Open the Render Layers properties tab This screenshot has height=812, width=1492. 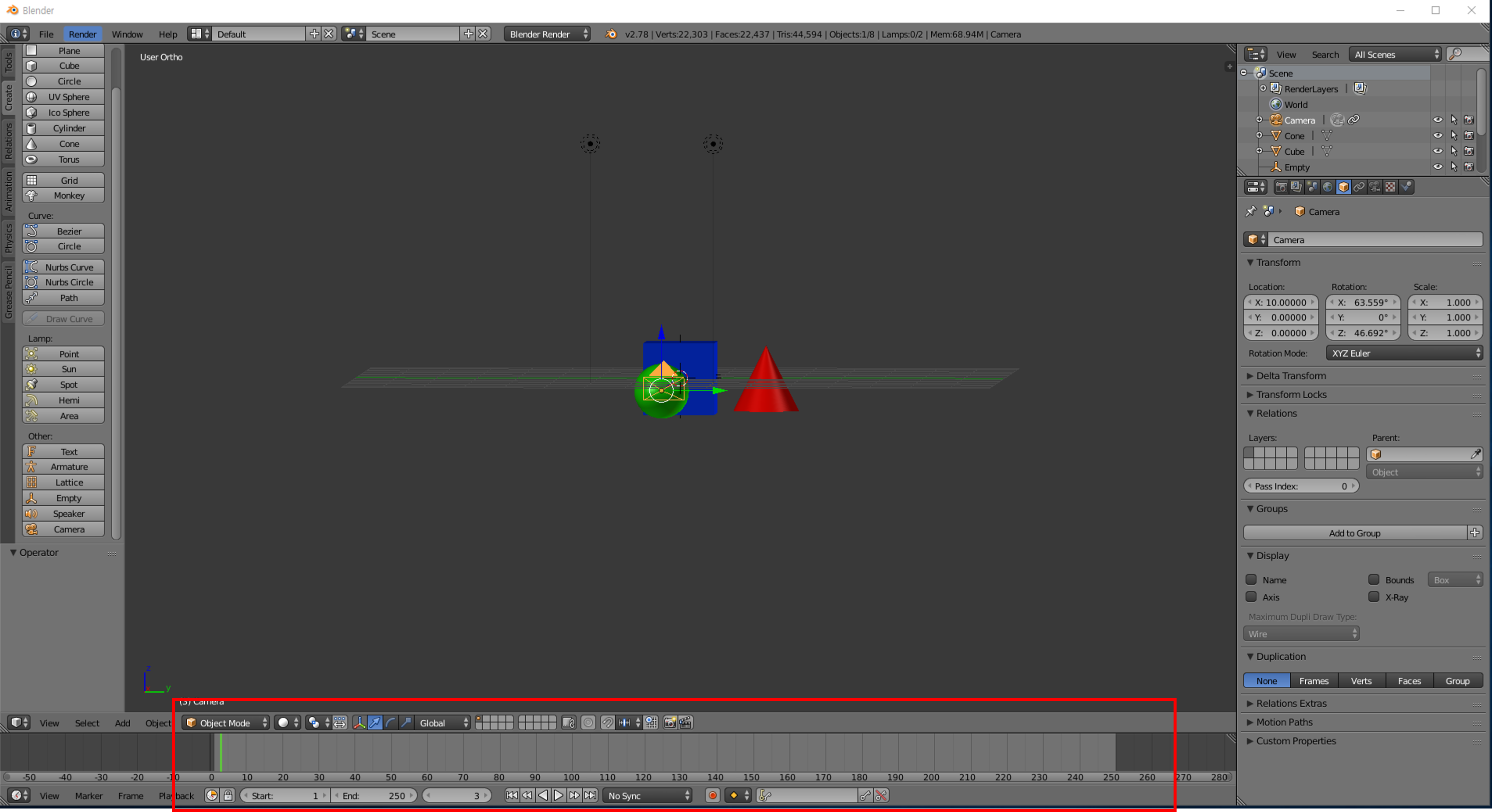[x=1296, y=187]
